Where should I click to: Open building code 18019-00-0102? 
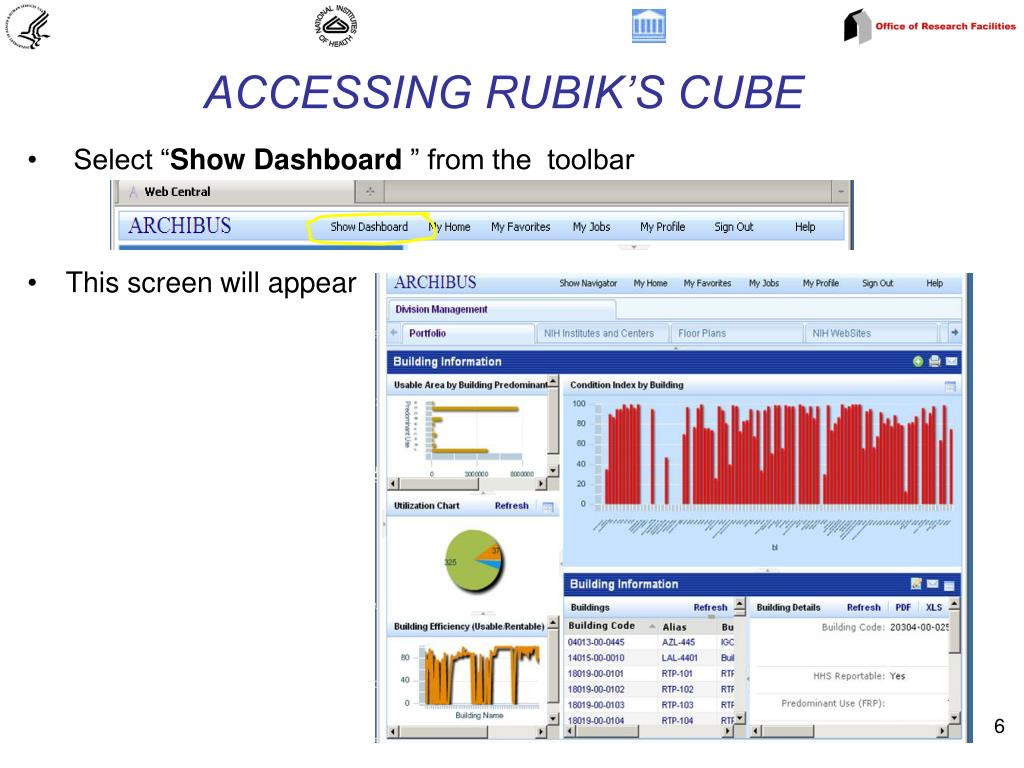click(596, 690)
